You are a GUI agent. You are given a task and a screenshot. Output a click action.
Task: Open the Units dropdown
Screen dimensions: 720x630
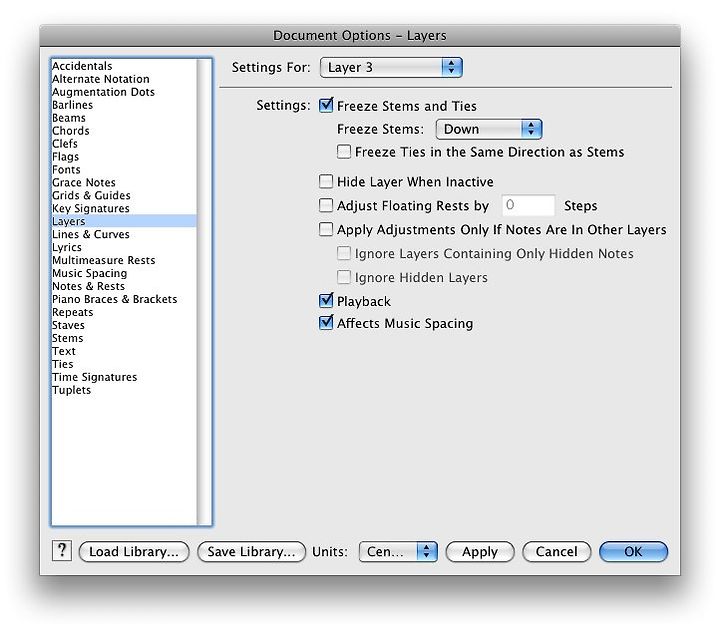pos(398,551)
